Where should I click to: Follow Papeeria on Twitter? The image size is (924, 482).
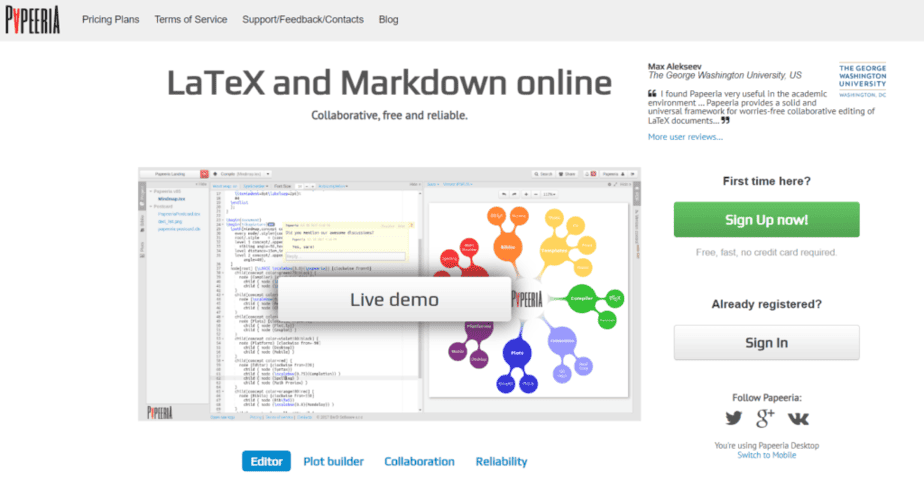(734, 418)
